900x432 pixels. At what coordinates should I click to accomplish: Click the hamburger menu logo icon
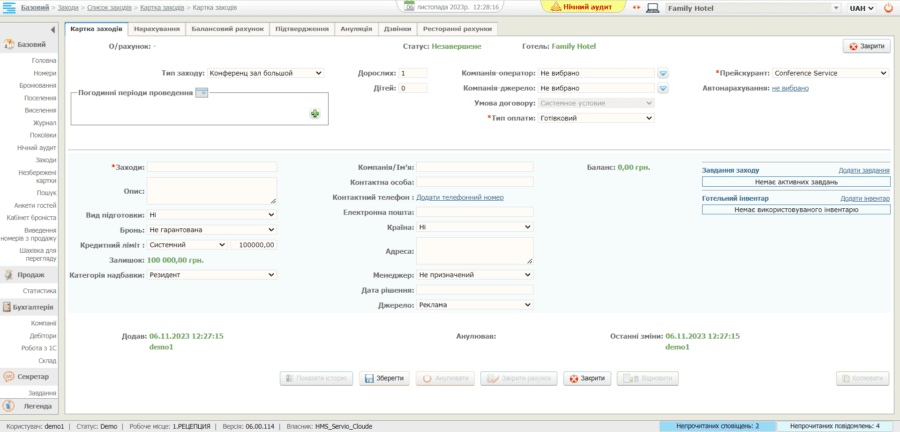[x=11, y=7]
